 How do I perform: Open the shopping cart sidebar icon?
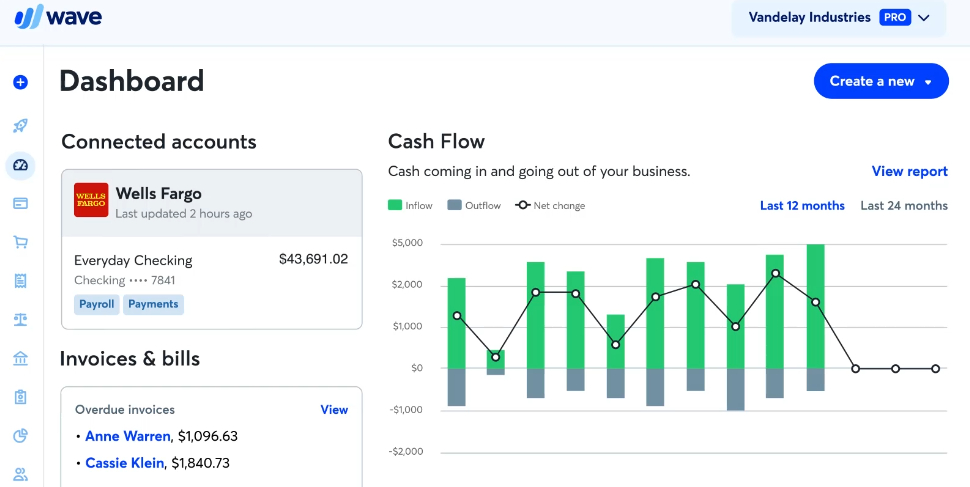20,242
